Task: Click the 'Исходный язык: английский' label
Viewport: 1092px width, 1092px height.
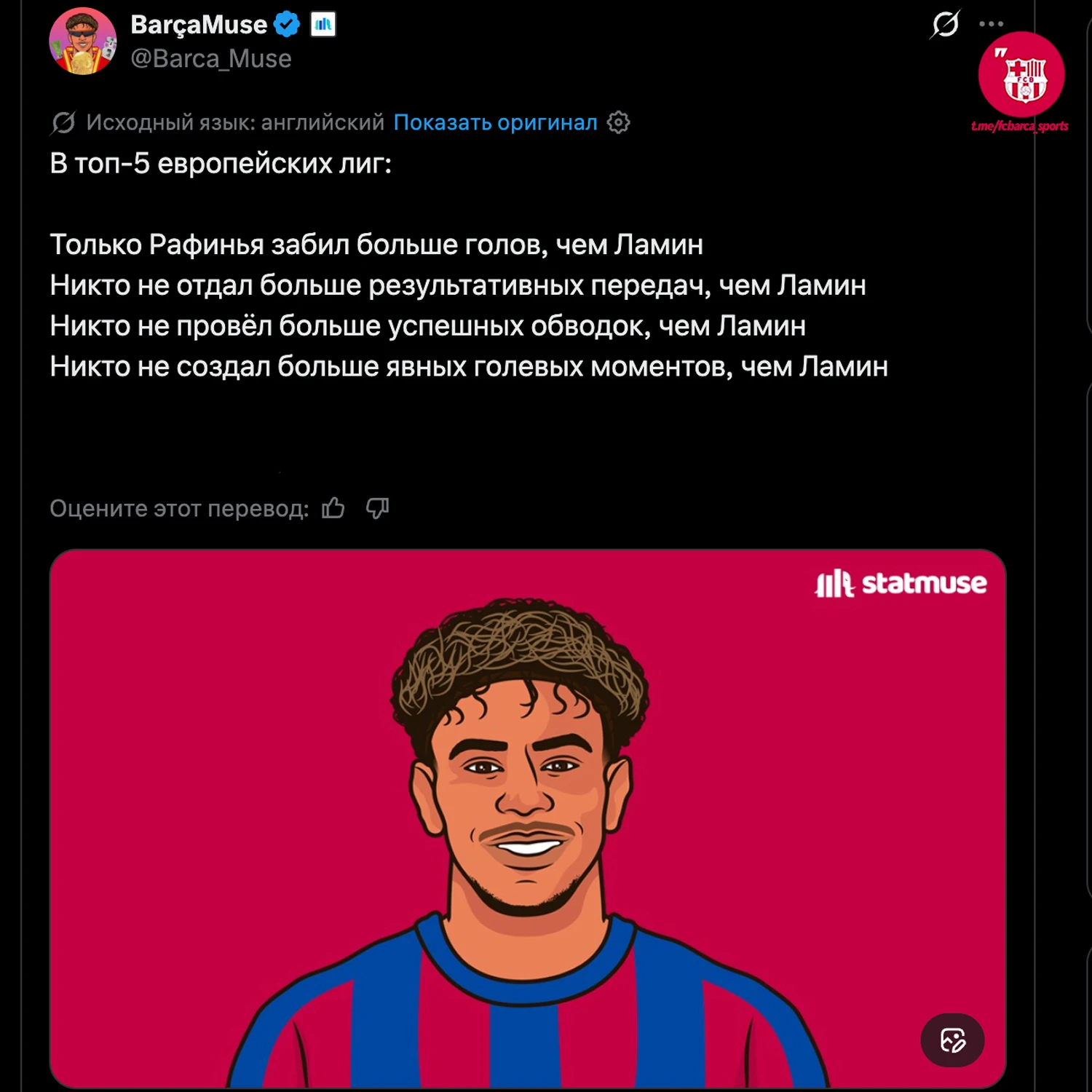Action: (x=235, y=122)
